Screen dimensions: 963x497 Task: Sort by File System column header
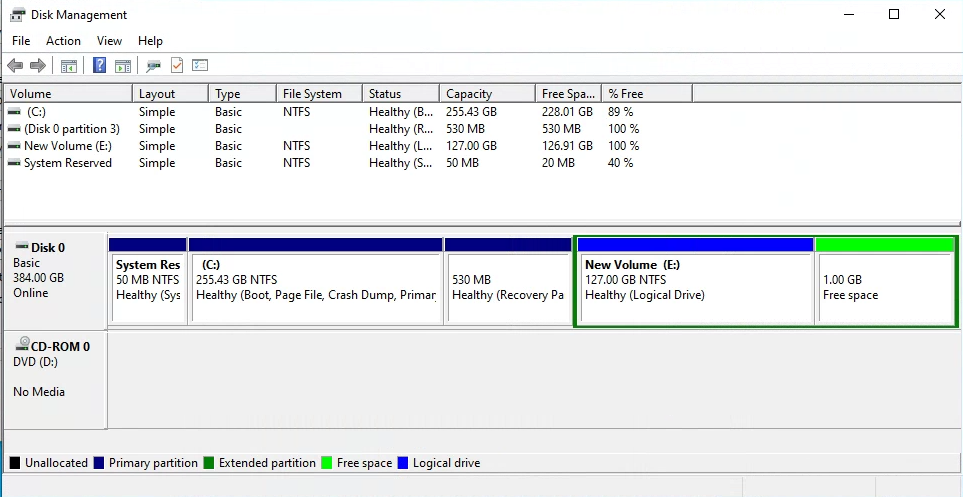coord(312,94)
